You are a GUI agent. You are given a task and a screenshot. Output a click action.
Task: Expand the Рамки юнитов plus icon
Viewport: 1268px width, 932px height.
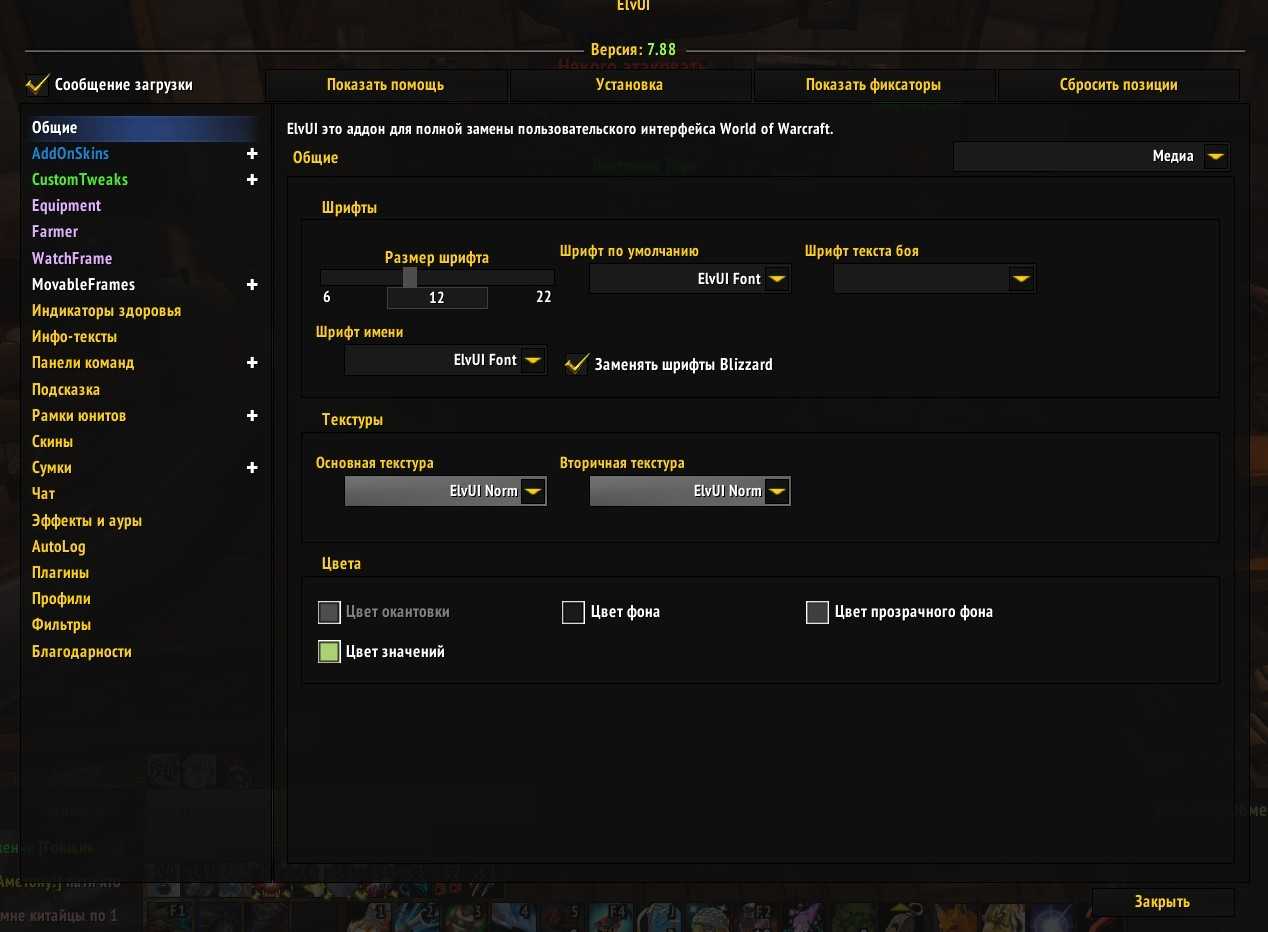(x=252, y=416)
